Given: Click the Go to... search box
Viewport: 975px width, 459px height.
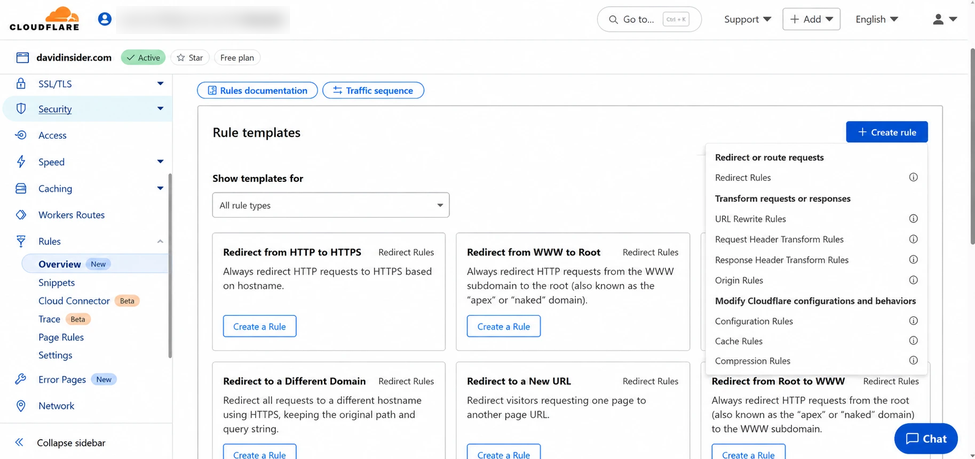Looking at the screenshot, I should click(x=649, y=19).
